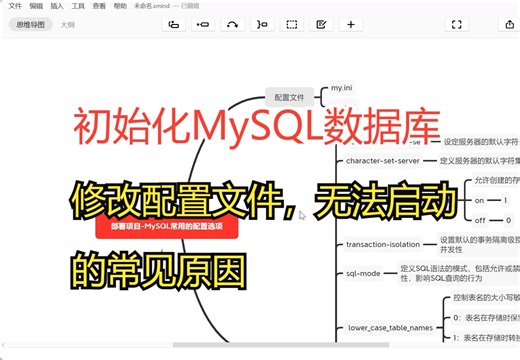This screenshot has height=360, width=520.
Task: Open the 工具 menu
Action: (x=78, y=6)
